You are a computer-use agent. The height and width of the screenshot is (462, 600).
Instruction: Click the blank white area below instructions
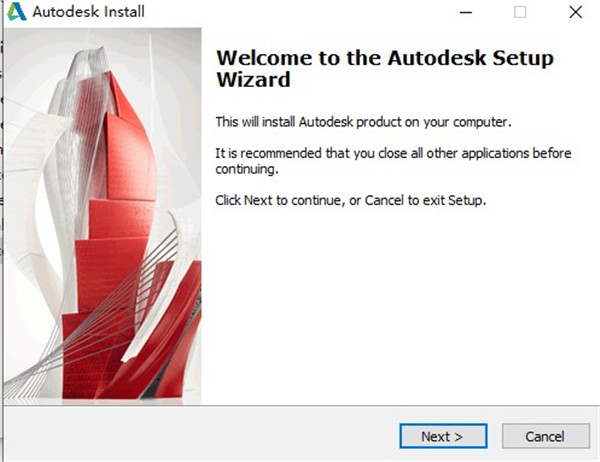pos(400,300)
